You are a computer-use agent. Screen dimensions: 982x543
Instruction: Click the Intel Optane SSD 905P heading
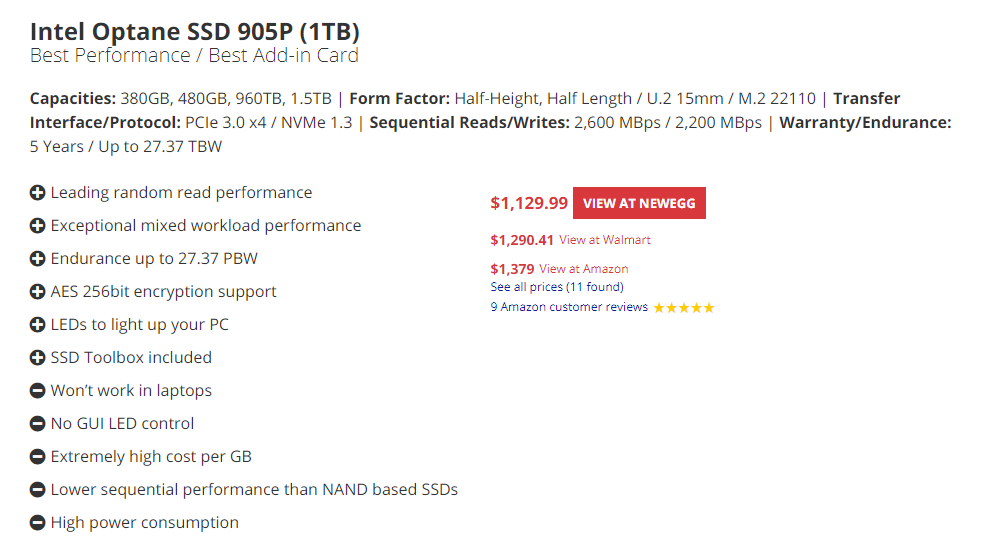point(195,29)
